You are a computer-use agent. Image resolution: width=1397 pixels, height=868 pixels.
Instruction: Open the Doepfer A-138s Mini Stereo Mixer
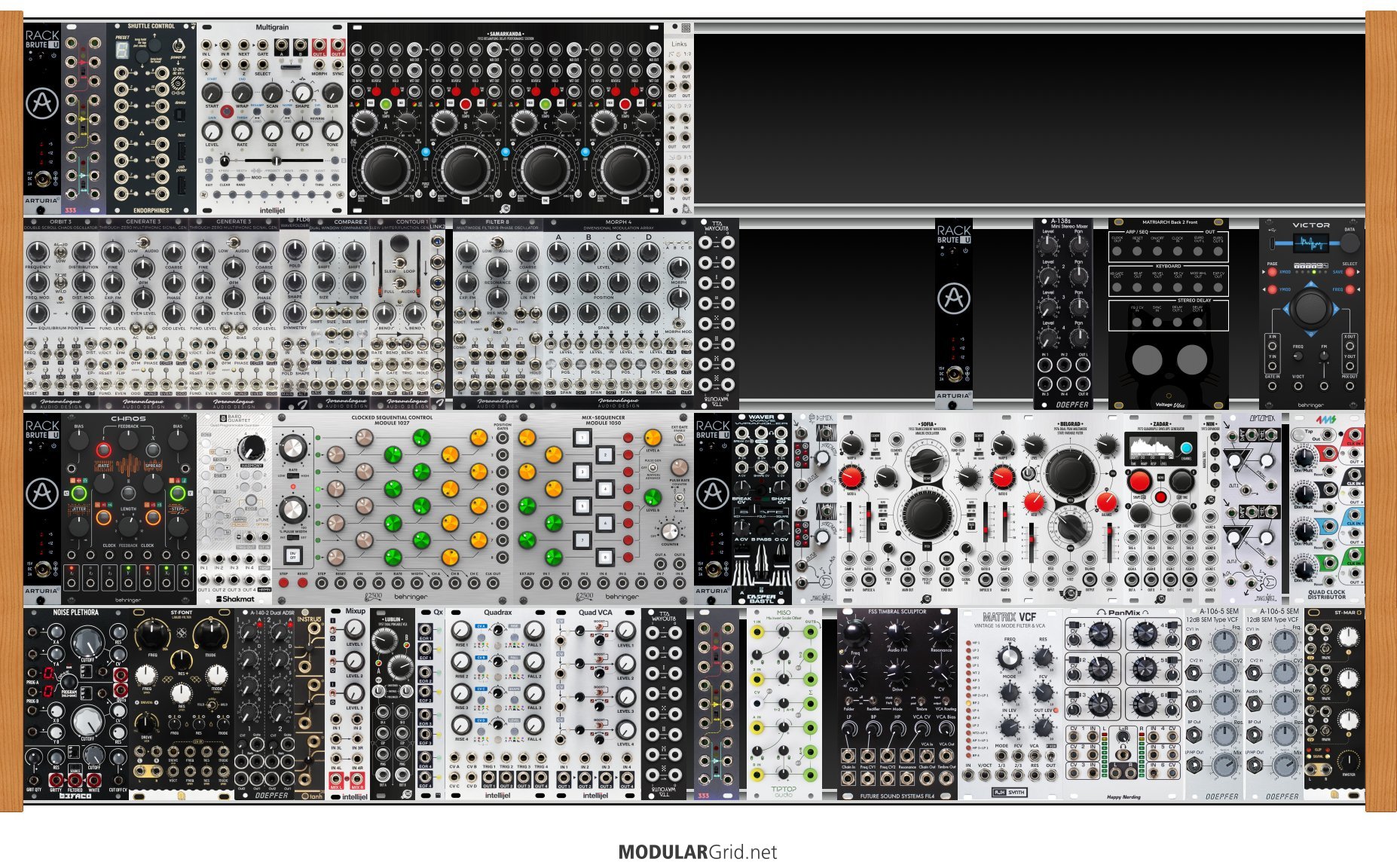click(1063, 314)
